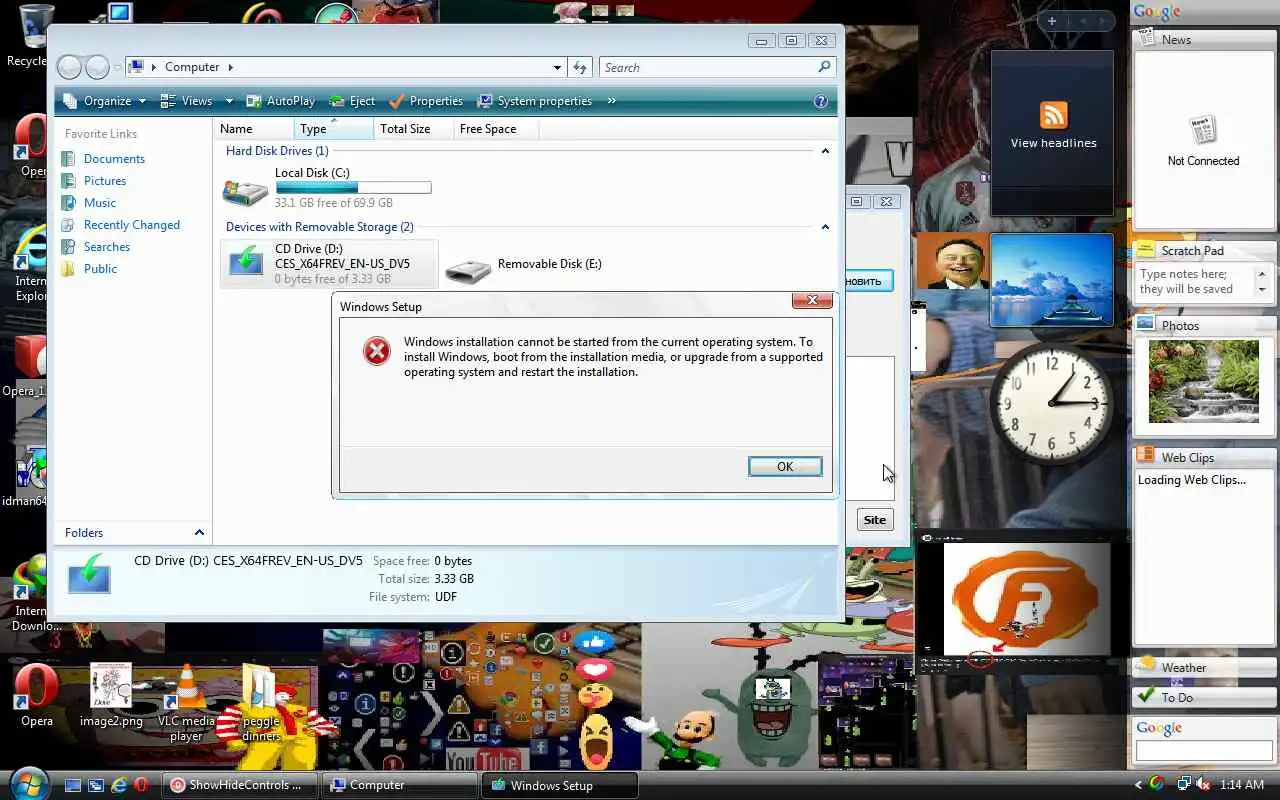Click AutoPlay in the Explorer toolbar
Viewport: 1280px width, 800px height.
pos(281,101)
